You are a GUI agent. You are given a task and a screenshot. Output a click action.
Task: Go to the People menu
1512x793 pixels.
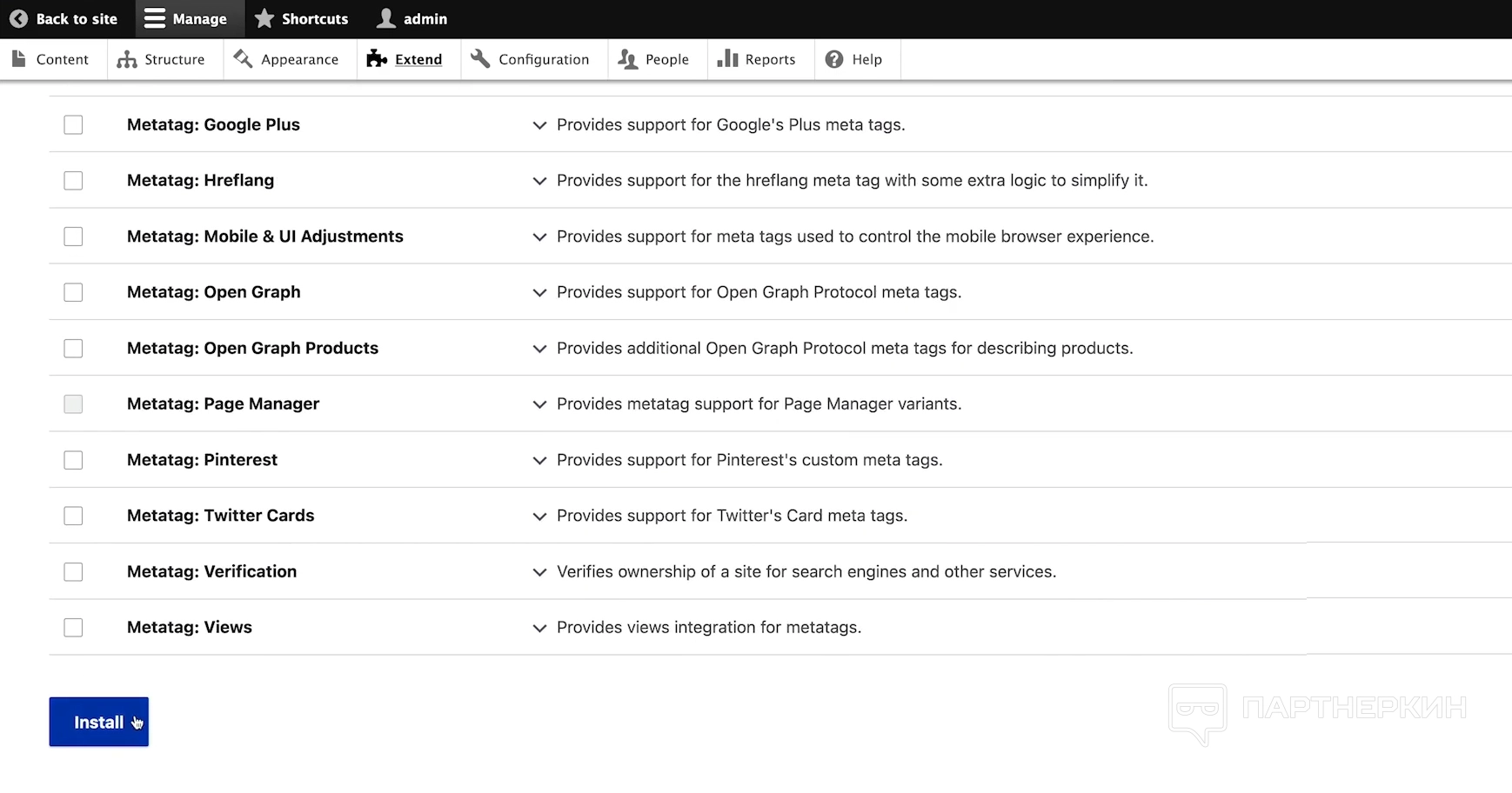point(666,59)
